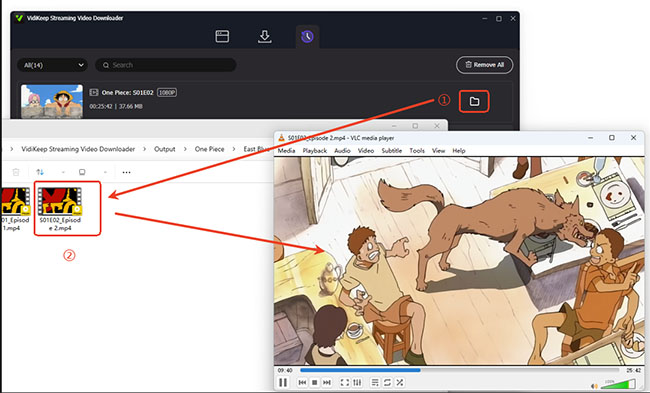Open VLC extended settings equalizer icon
This screenshot has width=650, height=393.
click(357, 382)
